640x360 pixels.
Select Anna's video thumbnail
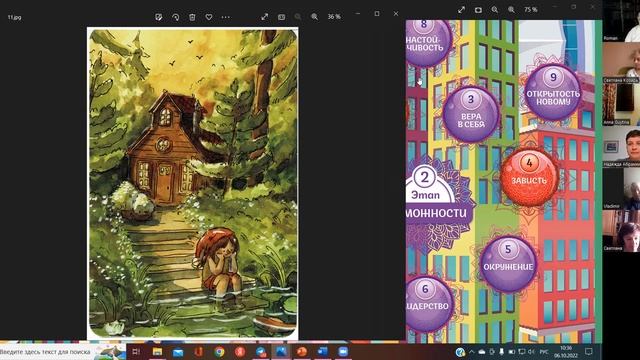click(x=621, y=104)
